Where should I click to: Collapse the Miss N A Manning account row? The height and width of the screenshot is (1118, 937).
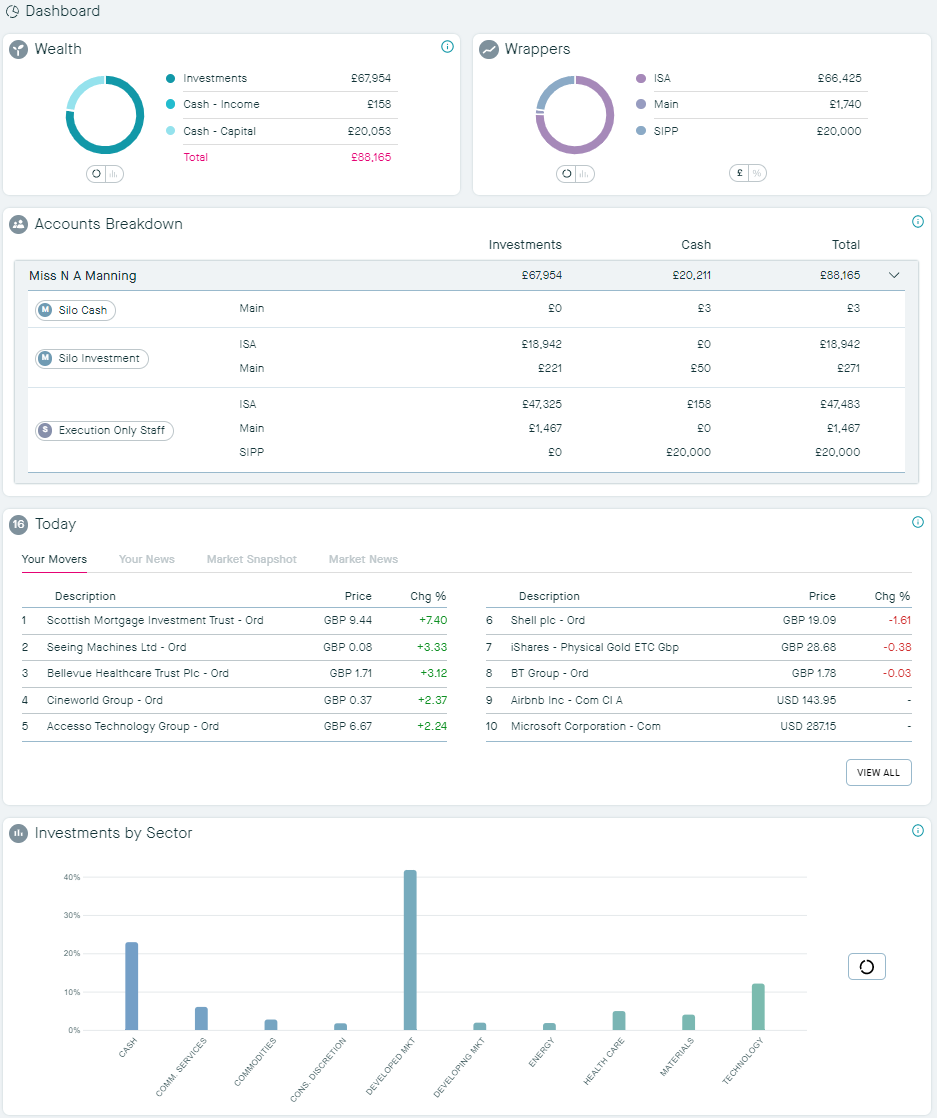click(x=894, y=275)
